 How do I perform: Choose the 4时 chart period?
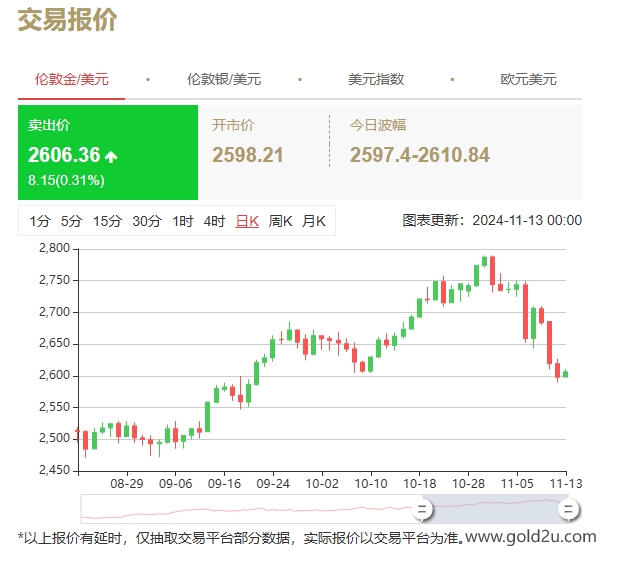pyautogui.click(x=214, y=222)
